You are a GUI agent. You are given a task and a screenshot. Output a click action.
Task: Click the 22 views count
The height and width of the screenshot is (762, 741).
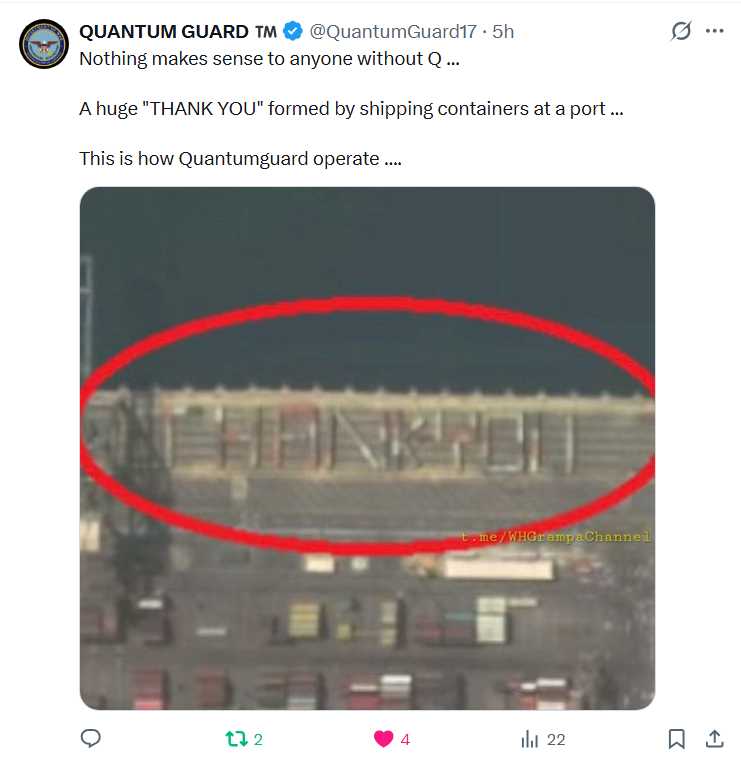tap(556, 740)
